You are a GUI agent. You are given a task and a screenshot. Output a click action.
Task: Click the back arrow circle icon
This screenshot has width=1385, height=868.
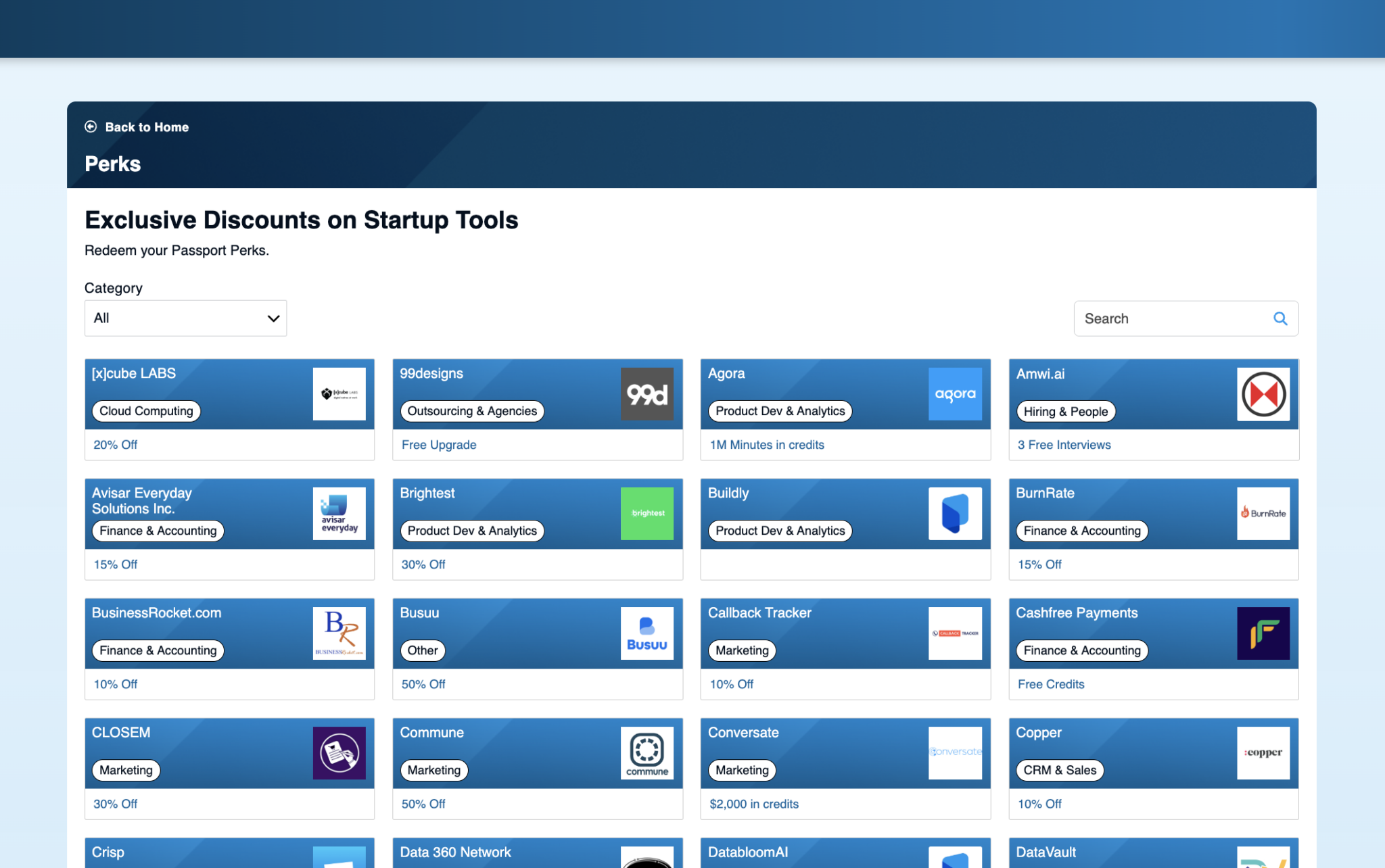click(x=91, y=127)
